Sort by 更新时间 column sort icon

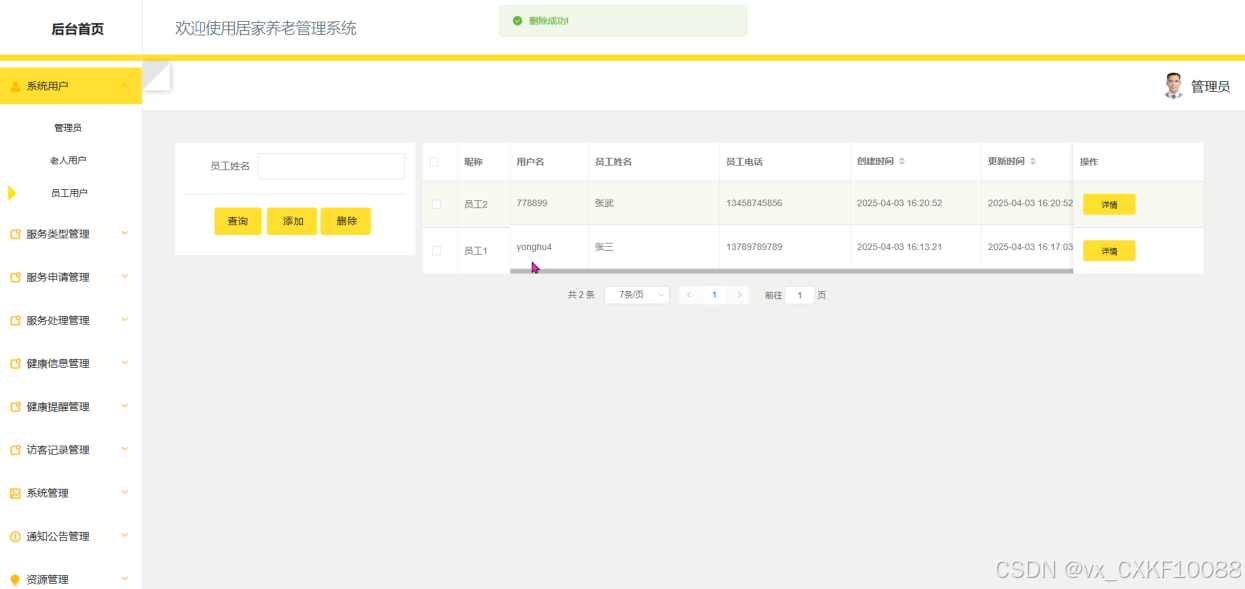pyautogui.click(x=1033, y=161)
